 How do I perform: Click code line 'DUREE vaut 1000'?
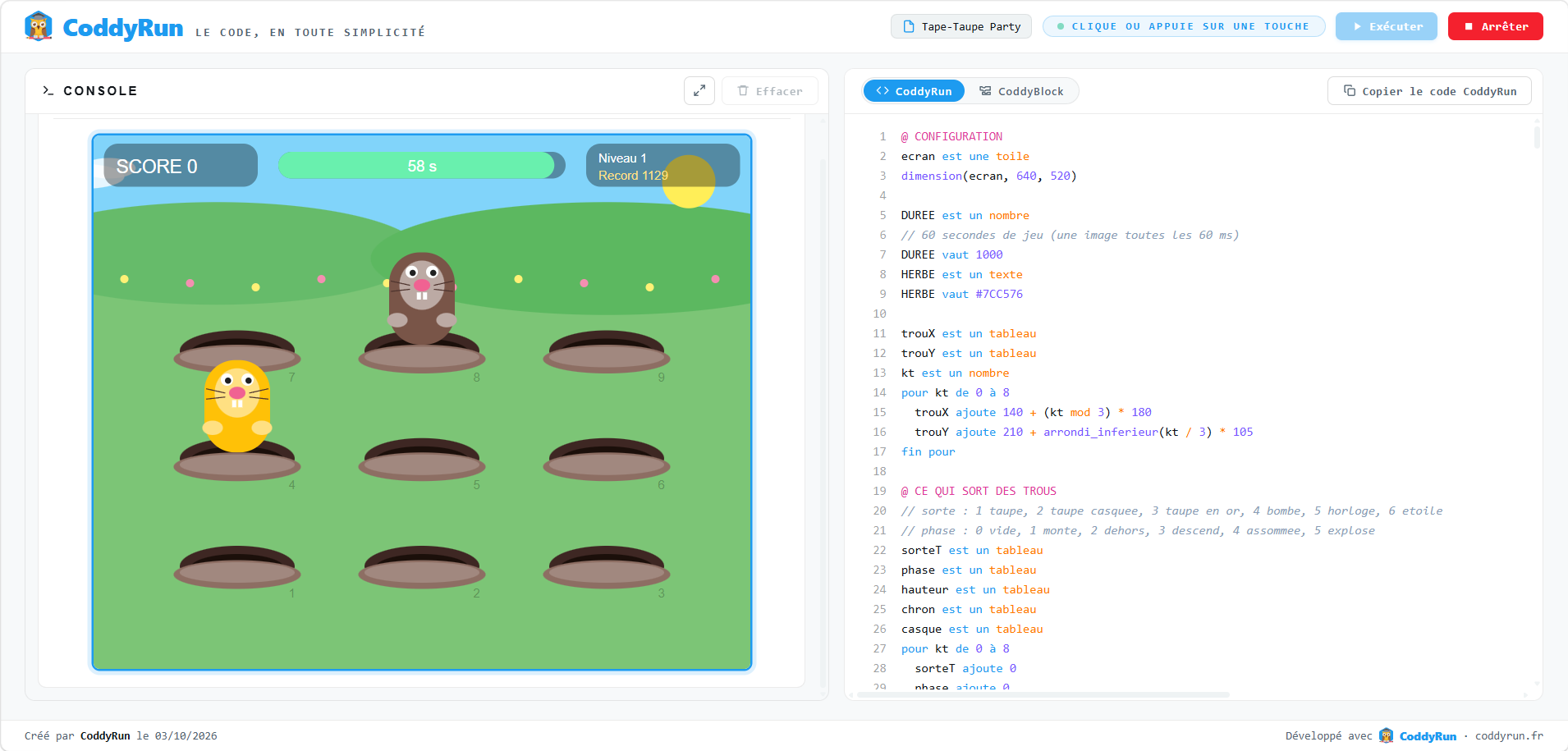coord(951,254)
